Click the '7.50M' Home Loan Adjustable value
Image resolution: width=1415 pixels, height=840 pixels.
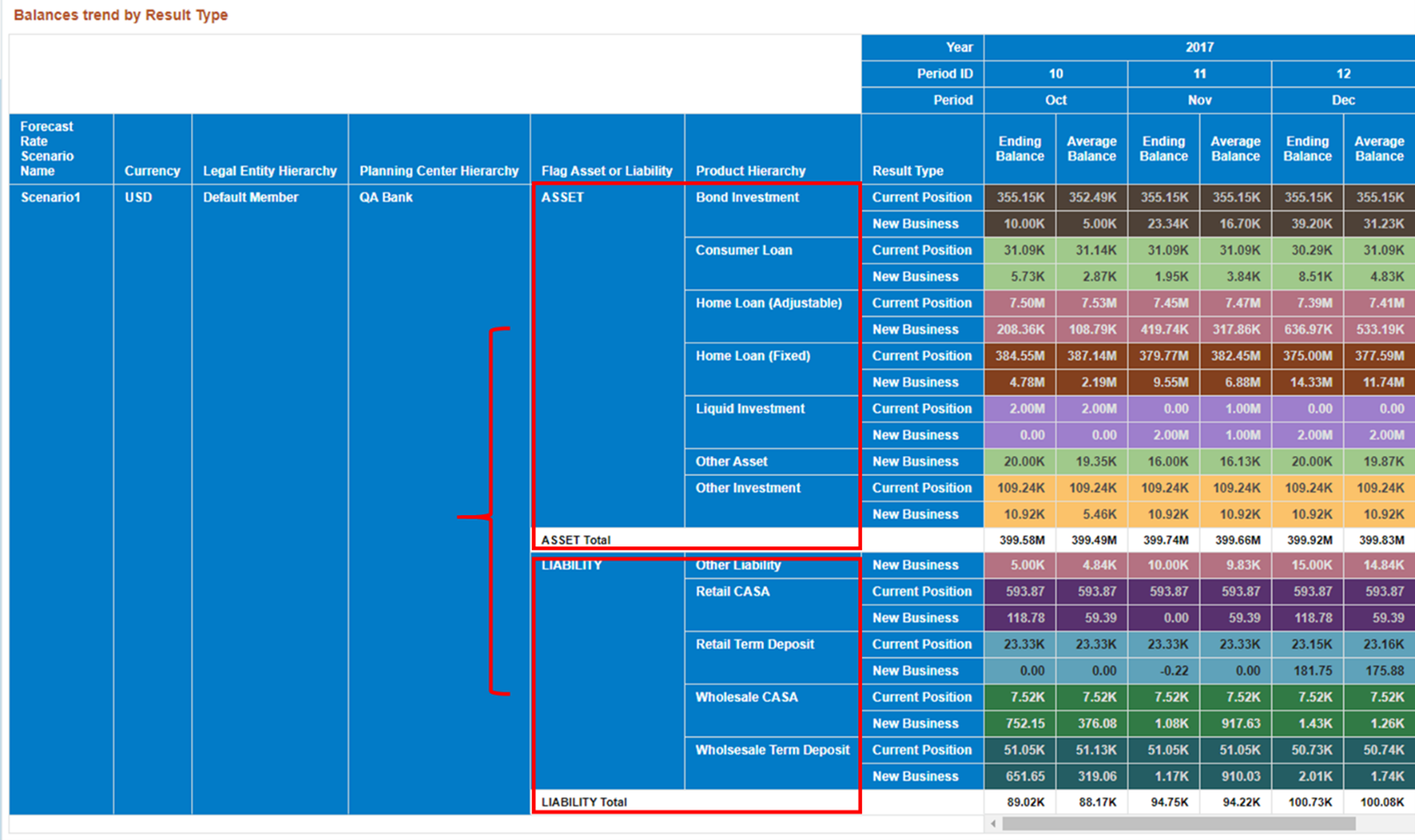click(1020, 303)
